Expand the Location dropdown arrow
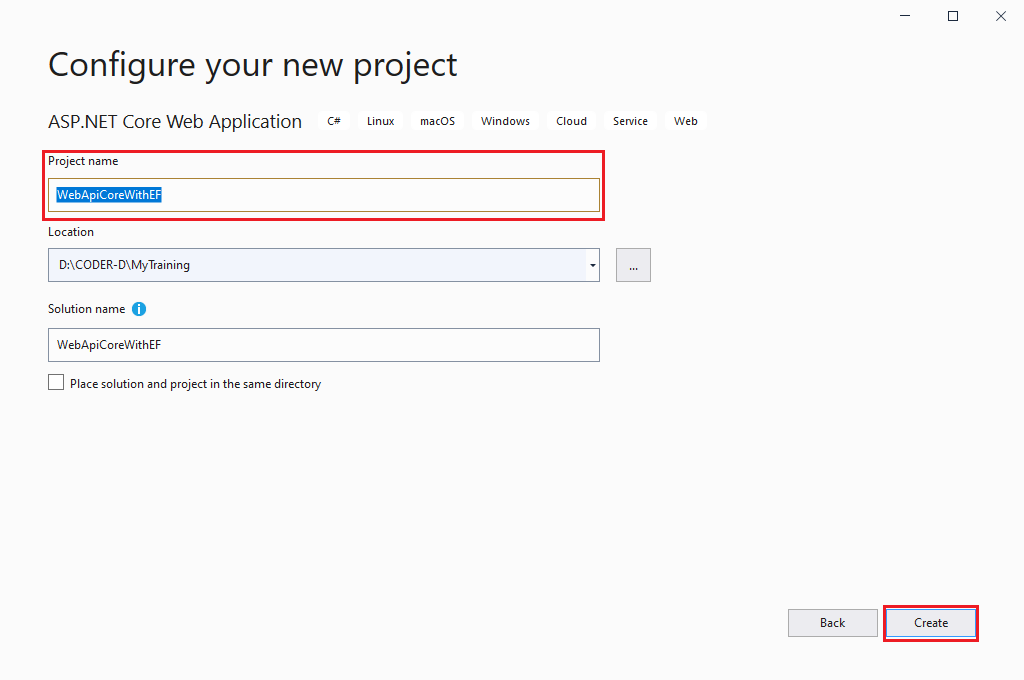Image resolution: width=1024 pixels, height=680 pixels. click(592, 265)
